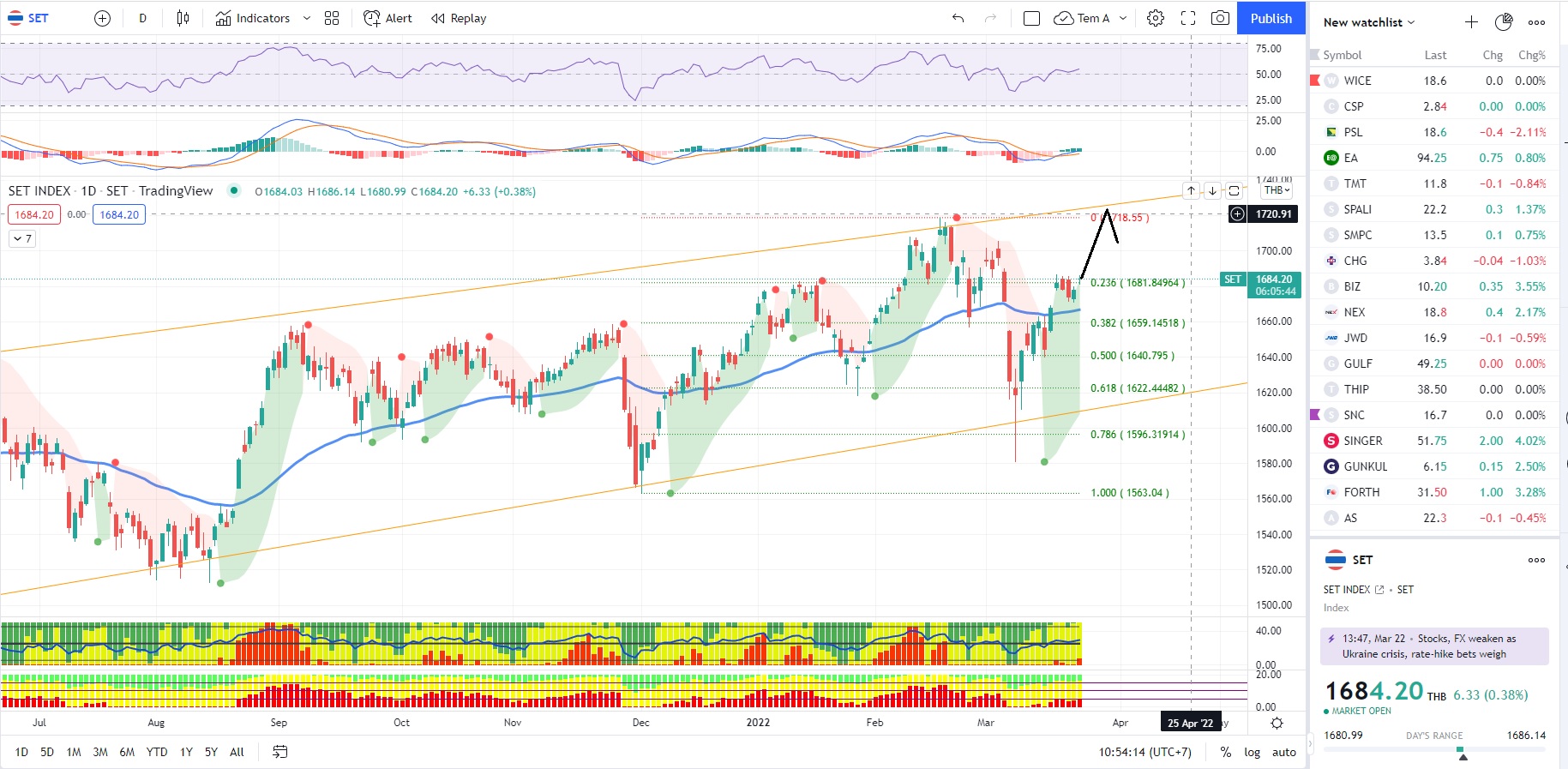Viewport: 1568px width, 769px height.
Task: Expand New watchlist dropdown
Action: (x=1369, y=22)
